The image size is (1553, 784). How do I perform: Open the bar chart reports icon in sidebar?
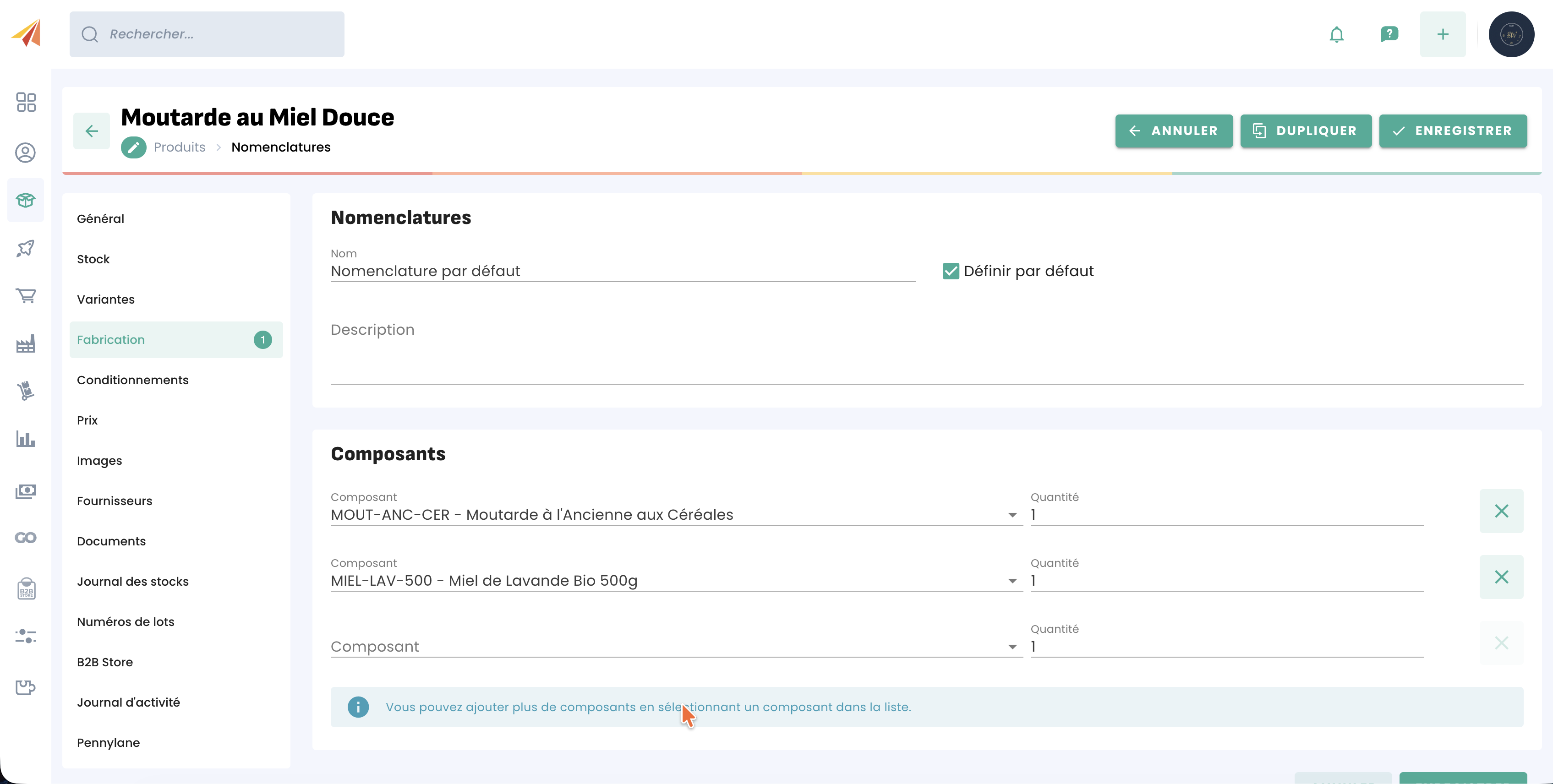coord(26,439)
